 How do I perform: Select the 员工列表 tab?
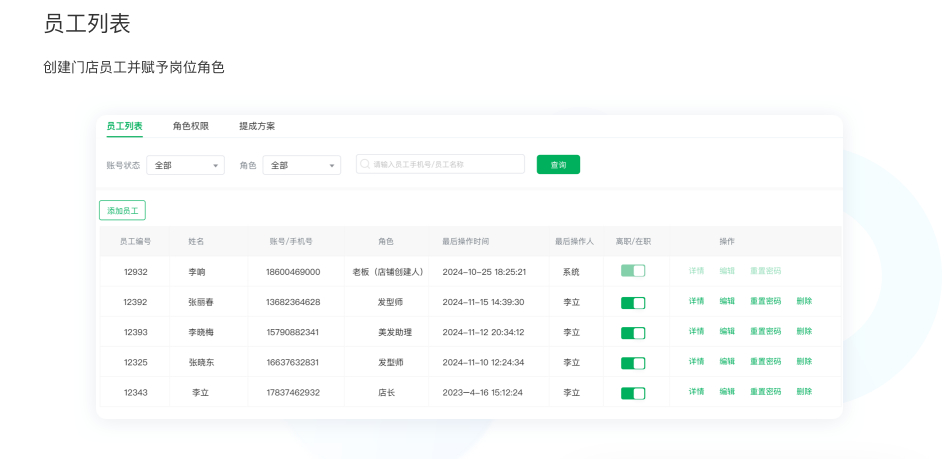point(125,126)
